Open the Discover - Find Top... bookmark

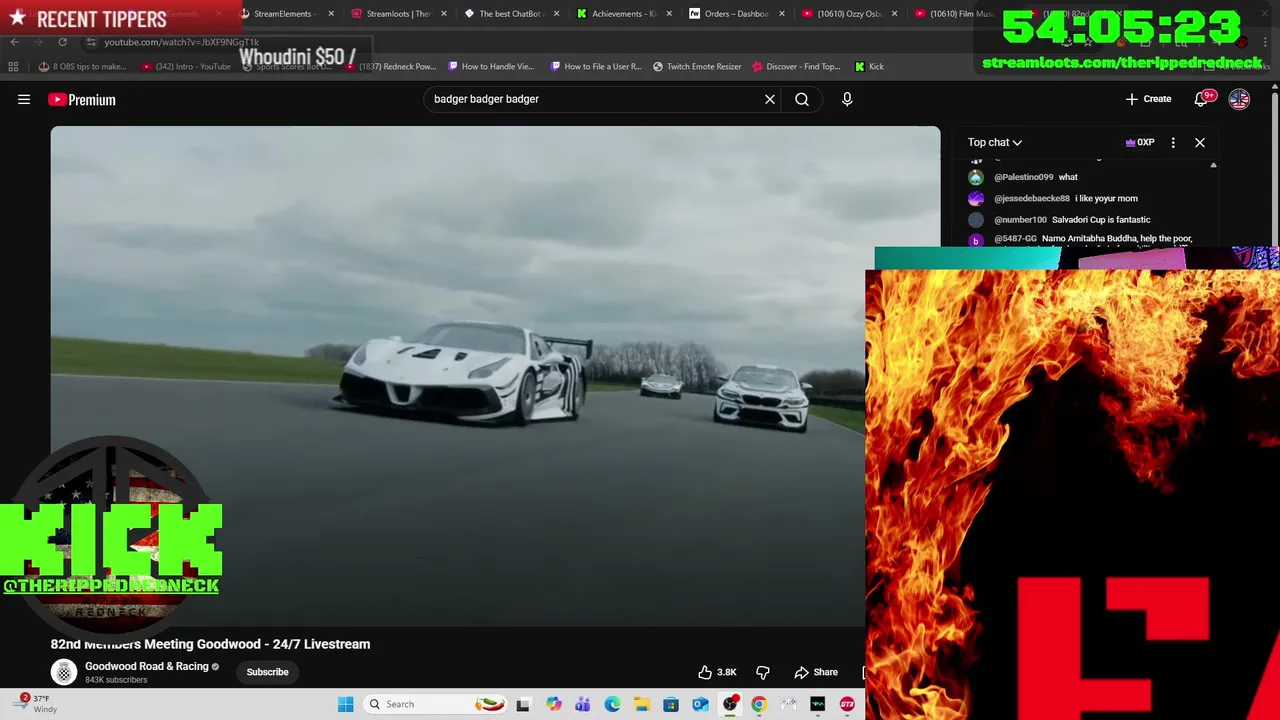click(796, 66)
